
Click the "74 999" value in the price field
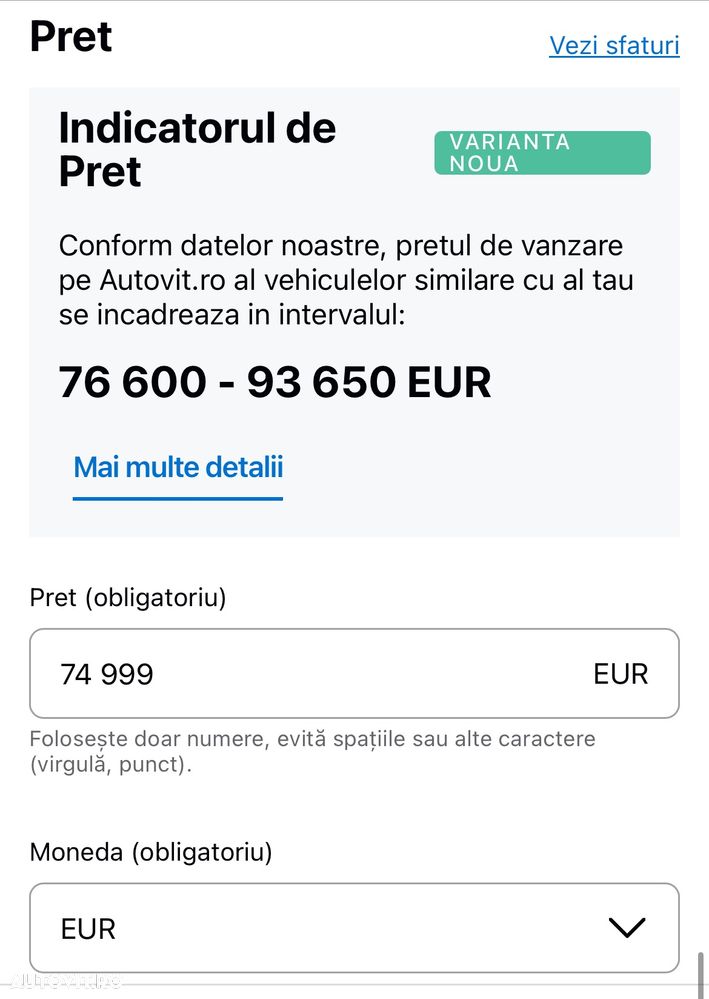tap(107, 674)
